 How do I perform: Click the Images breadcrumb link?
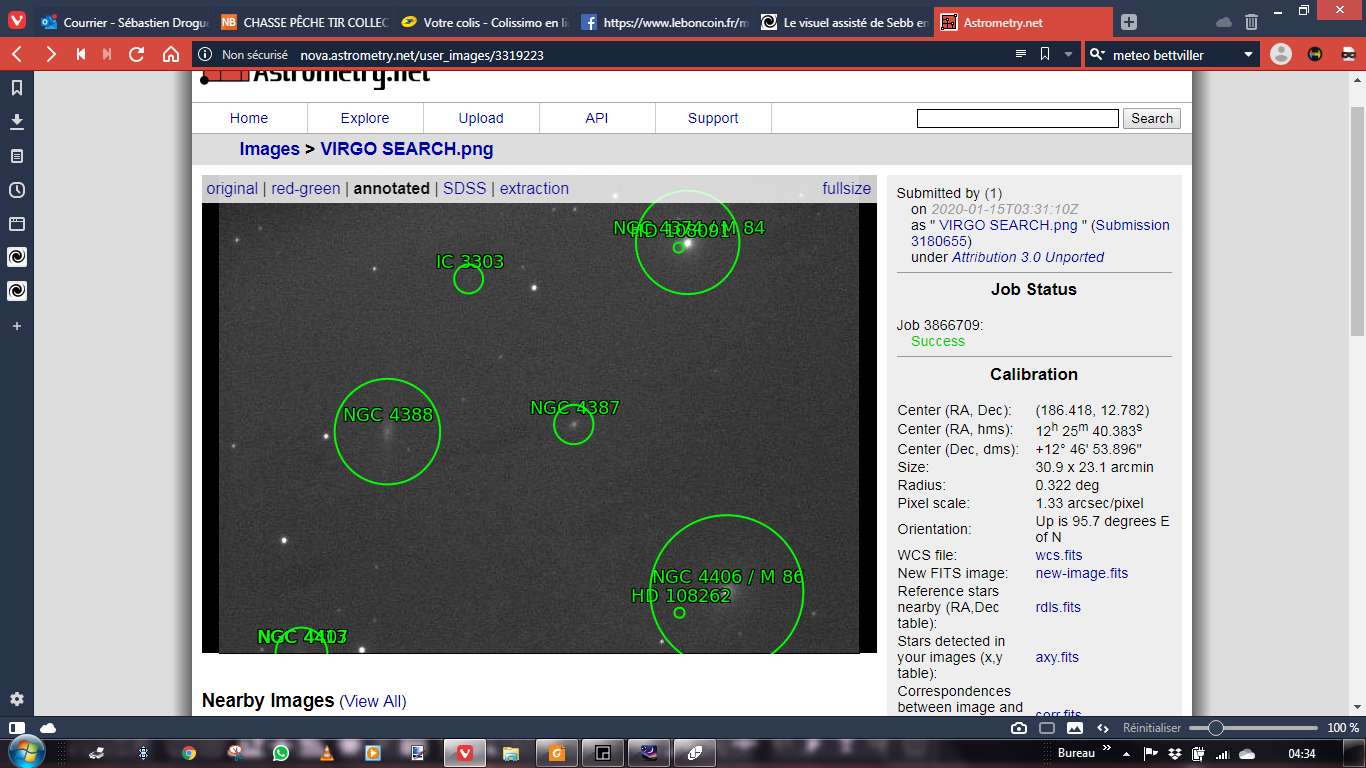[269, 149]
